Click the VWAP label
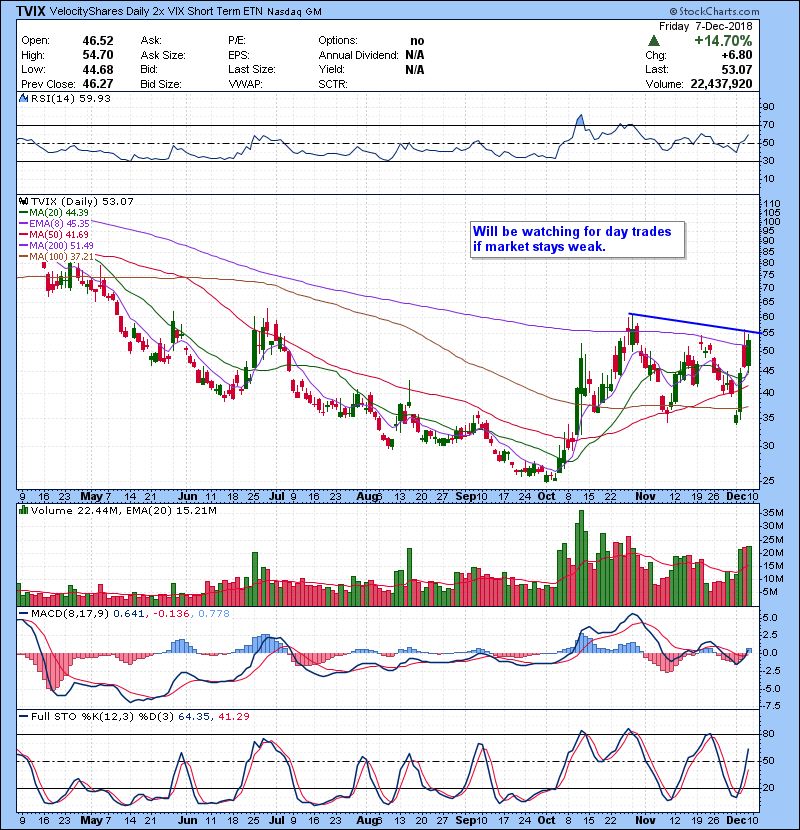 (x=245, y=84)
